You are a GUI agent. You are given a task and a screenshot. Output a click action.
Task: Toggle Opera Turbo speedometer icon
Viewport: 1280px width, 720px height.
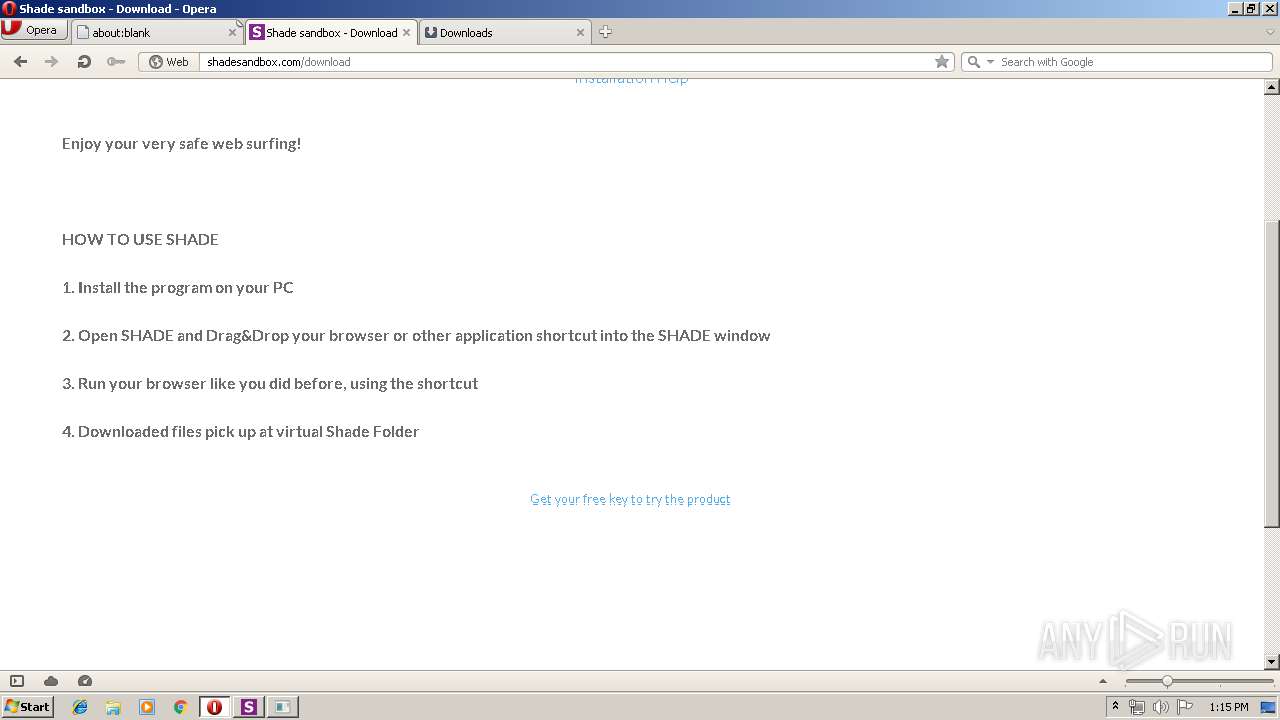tap(85, 681)
